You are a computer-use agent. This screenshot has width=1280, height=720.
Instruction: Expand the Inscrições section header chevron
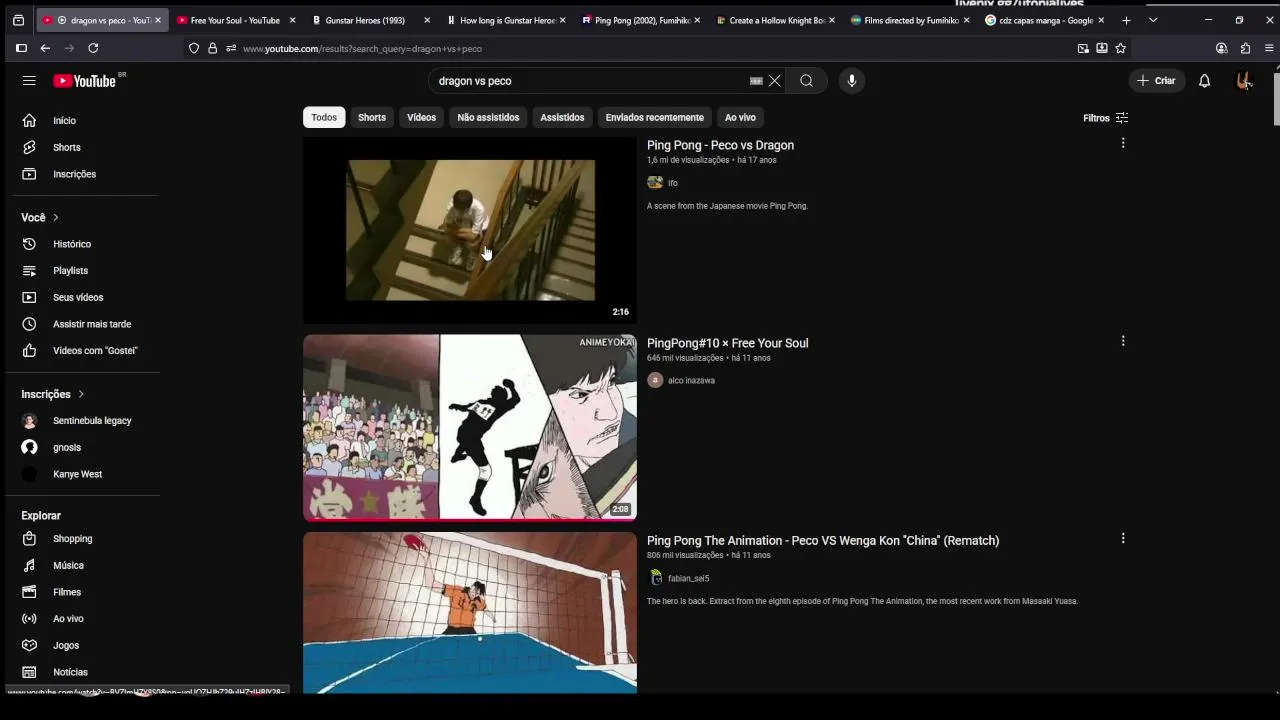[81, 394]
